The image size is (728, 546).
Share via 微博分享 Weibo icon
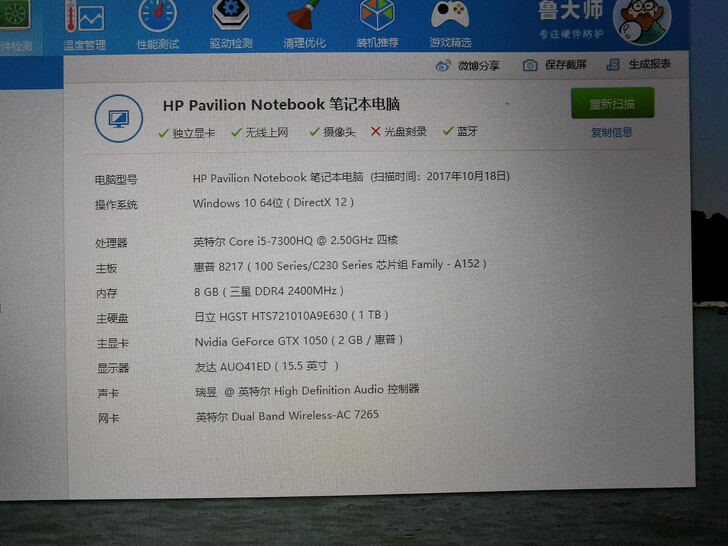467,66
